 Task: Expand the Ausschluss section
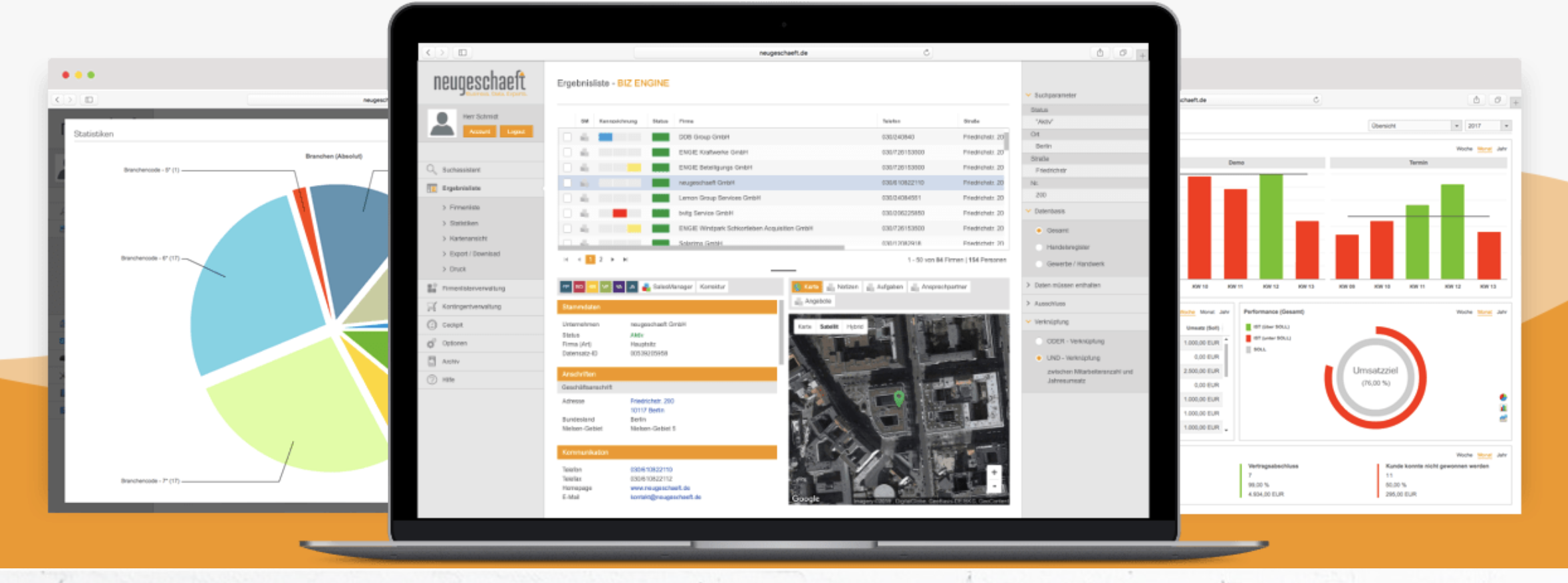tap(1028, 303)
